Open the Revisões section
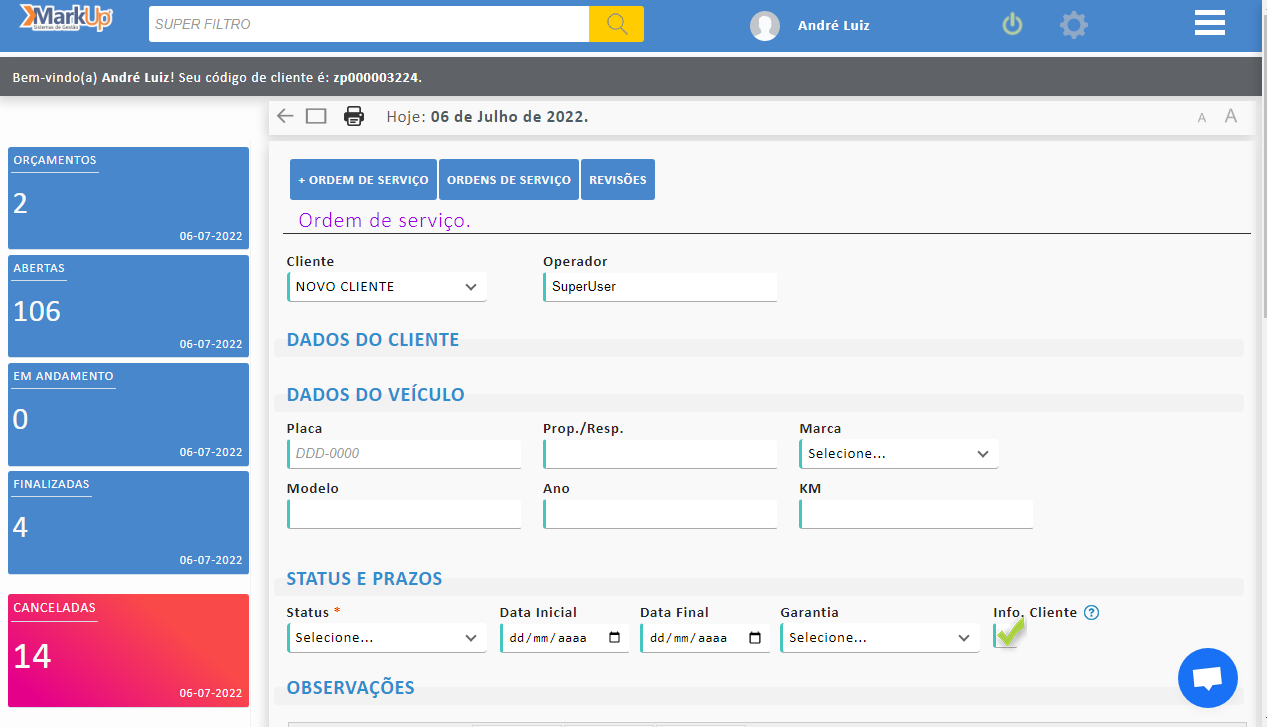The height and width of the screenshot is (727, 1267). coord(617,179)
